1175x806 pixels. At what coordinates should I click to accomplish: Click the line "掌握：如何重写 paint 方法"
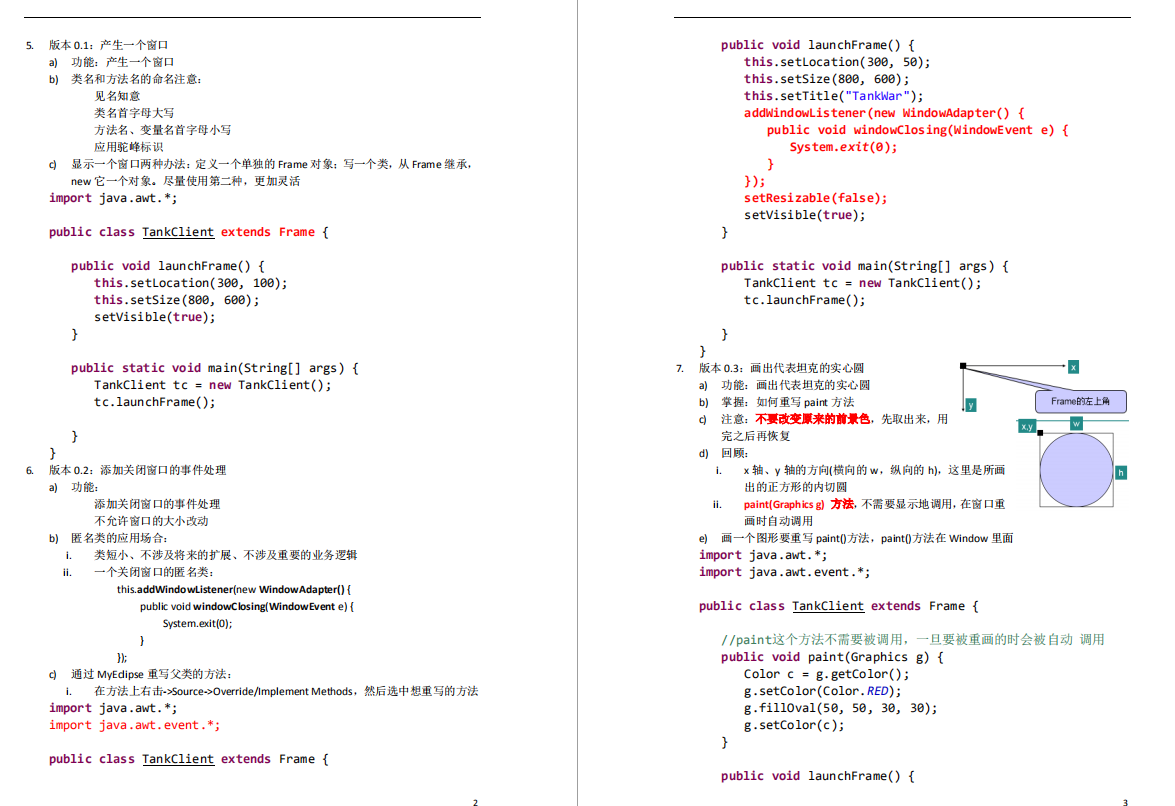point(788,402)
